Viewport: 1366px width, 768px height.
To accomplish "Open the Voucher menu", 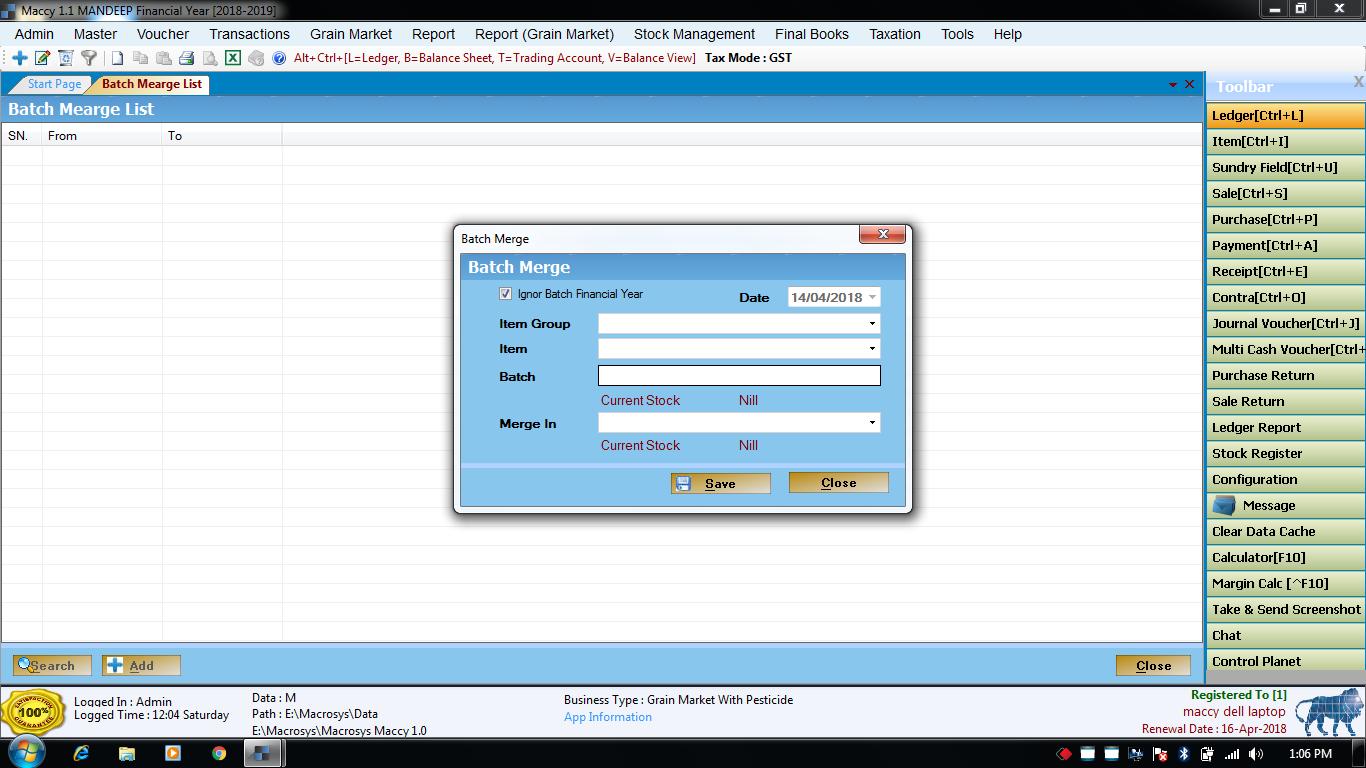I will 163,34.
